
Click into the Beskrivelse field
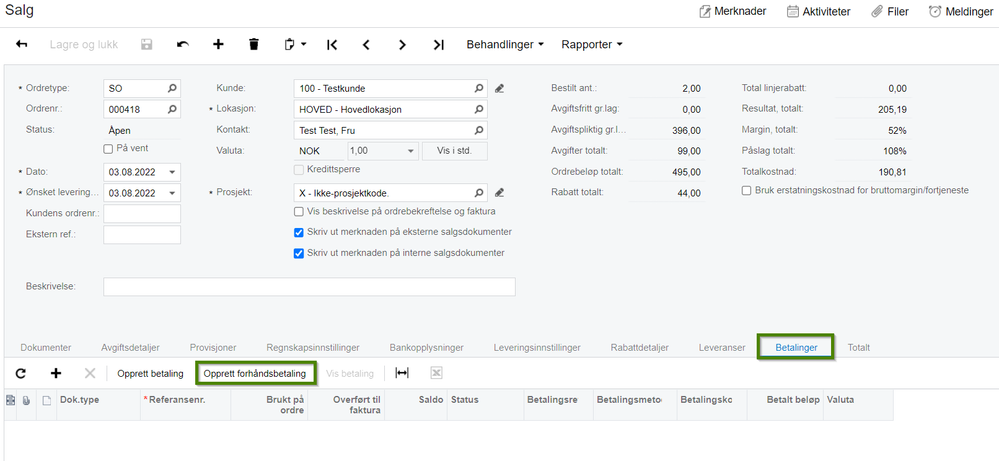coord(309,287)
